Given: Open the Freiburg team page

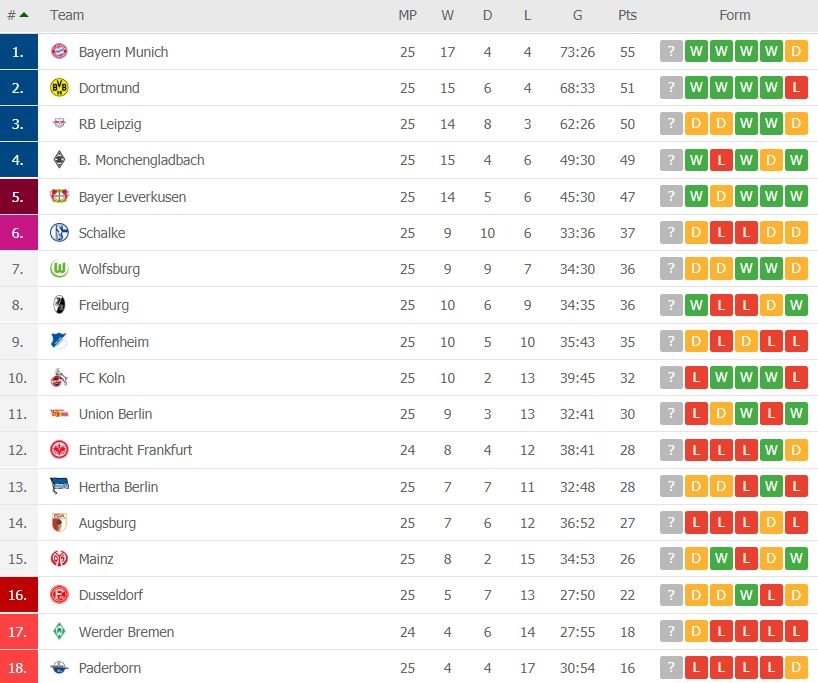Looking at the screenshot, I should point(106,305).
